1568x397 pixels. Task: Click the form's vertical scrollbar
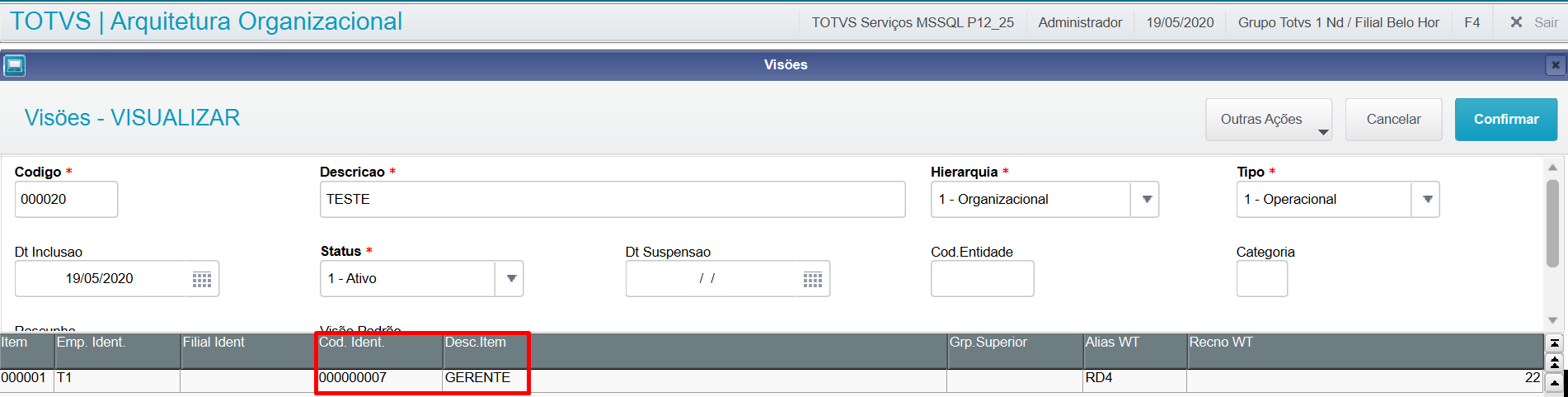(1552, 224)
